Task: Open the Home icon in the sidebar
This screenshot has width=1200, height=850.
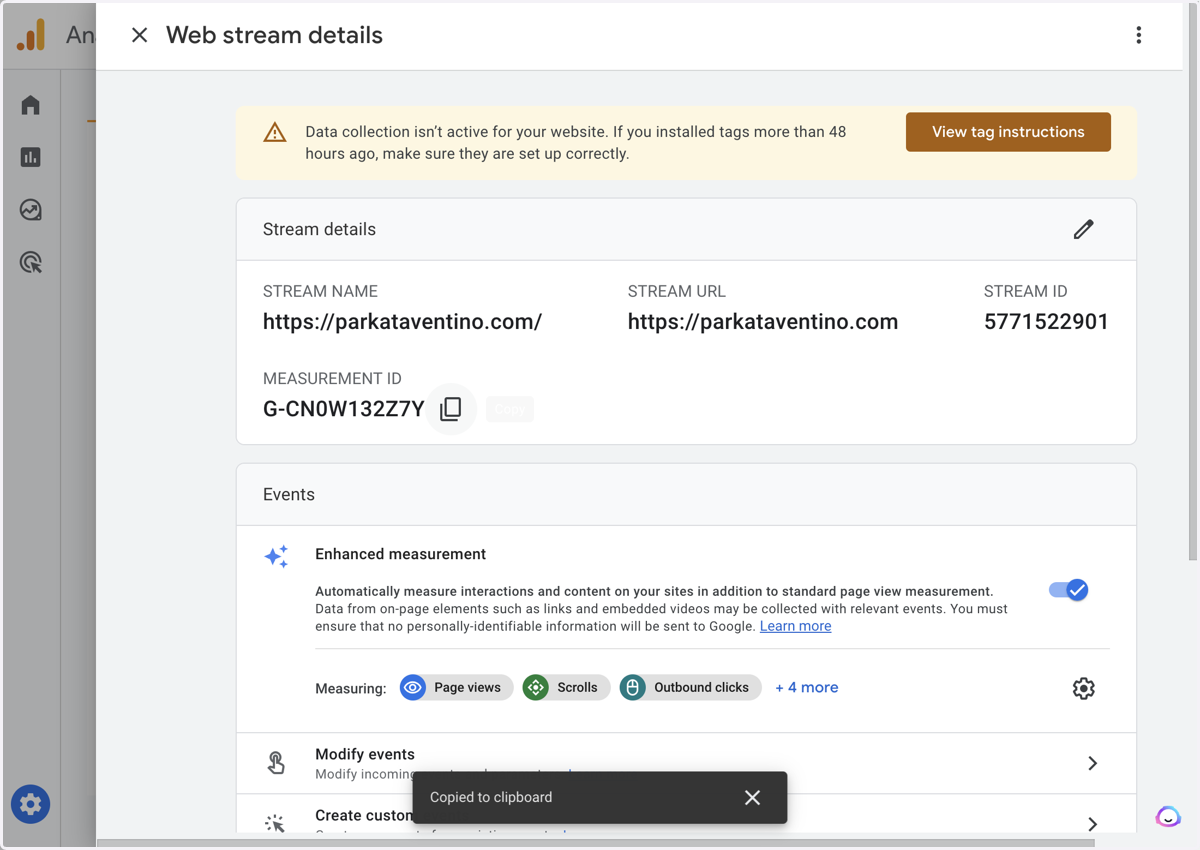Action: click(x=31, y=105)
